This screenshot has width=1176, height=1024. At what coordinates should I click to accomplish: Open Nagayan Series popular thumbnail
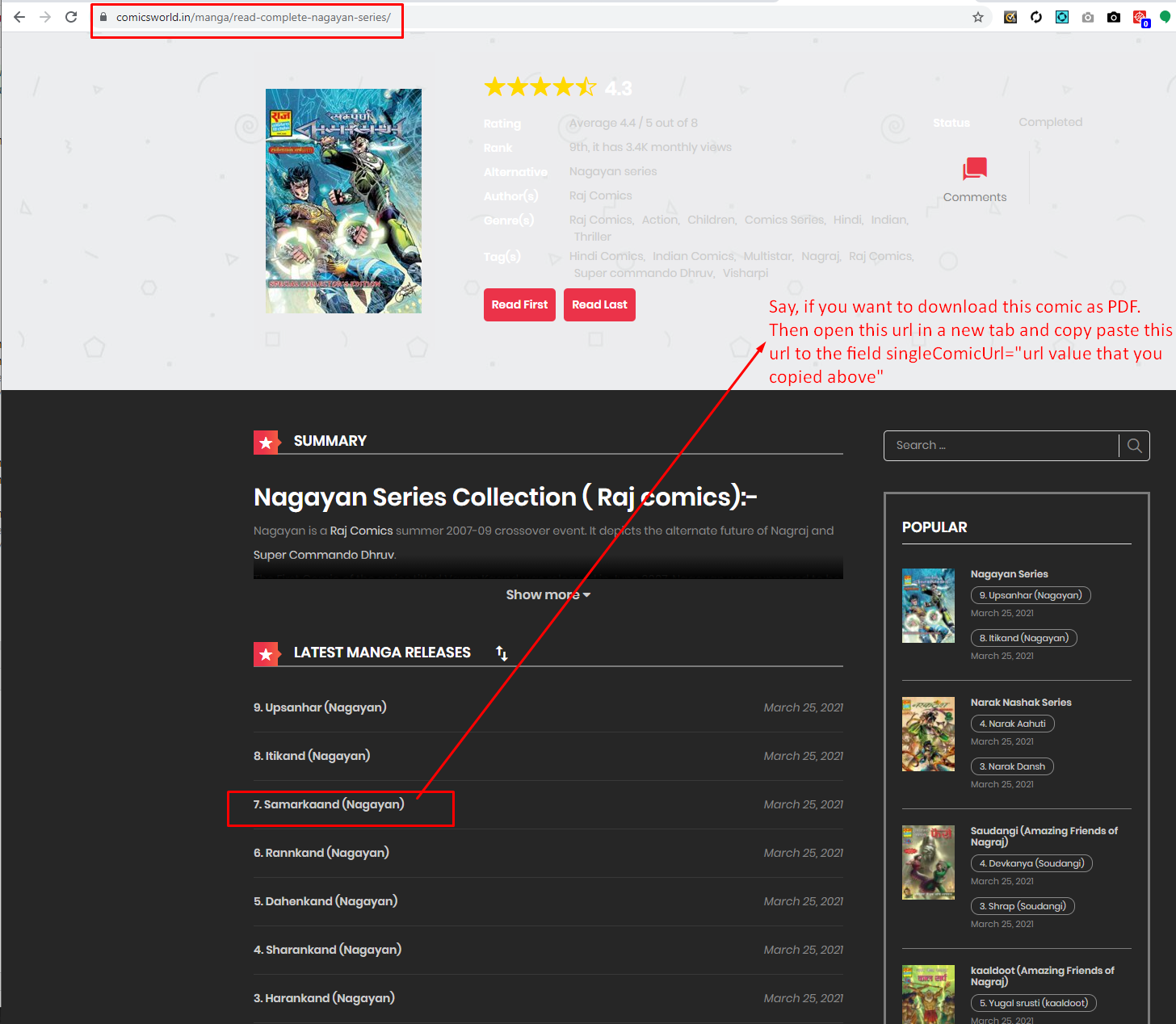pyautogui.click(x=928, y=606)
